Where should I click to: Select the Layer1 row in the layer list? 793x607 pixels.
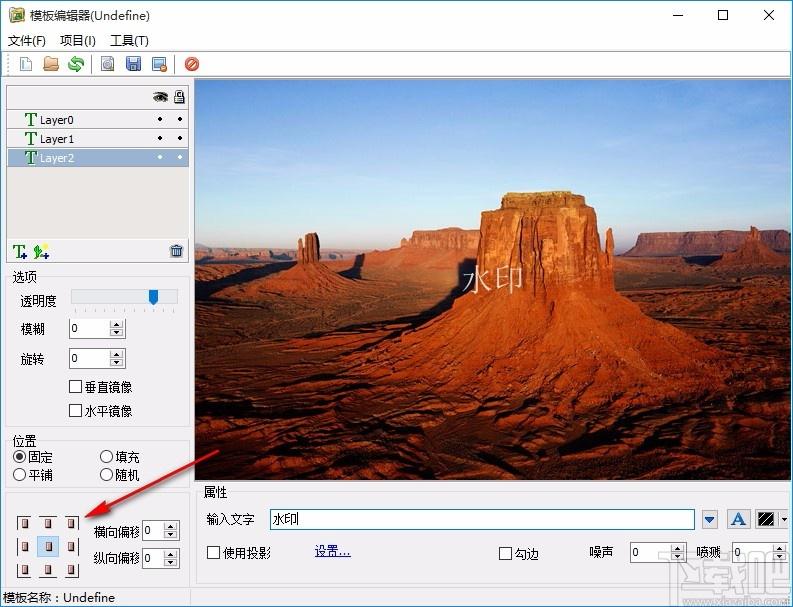98,138
